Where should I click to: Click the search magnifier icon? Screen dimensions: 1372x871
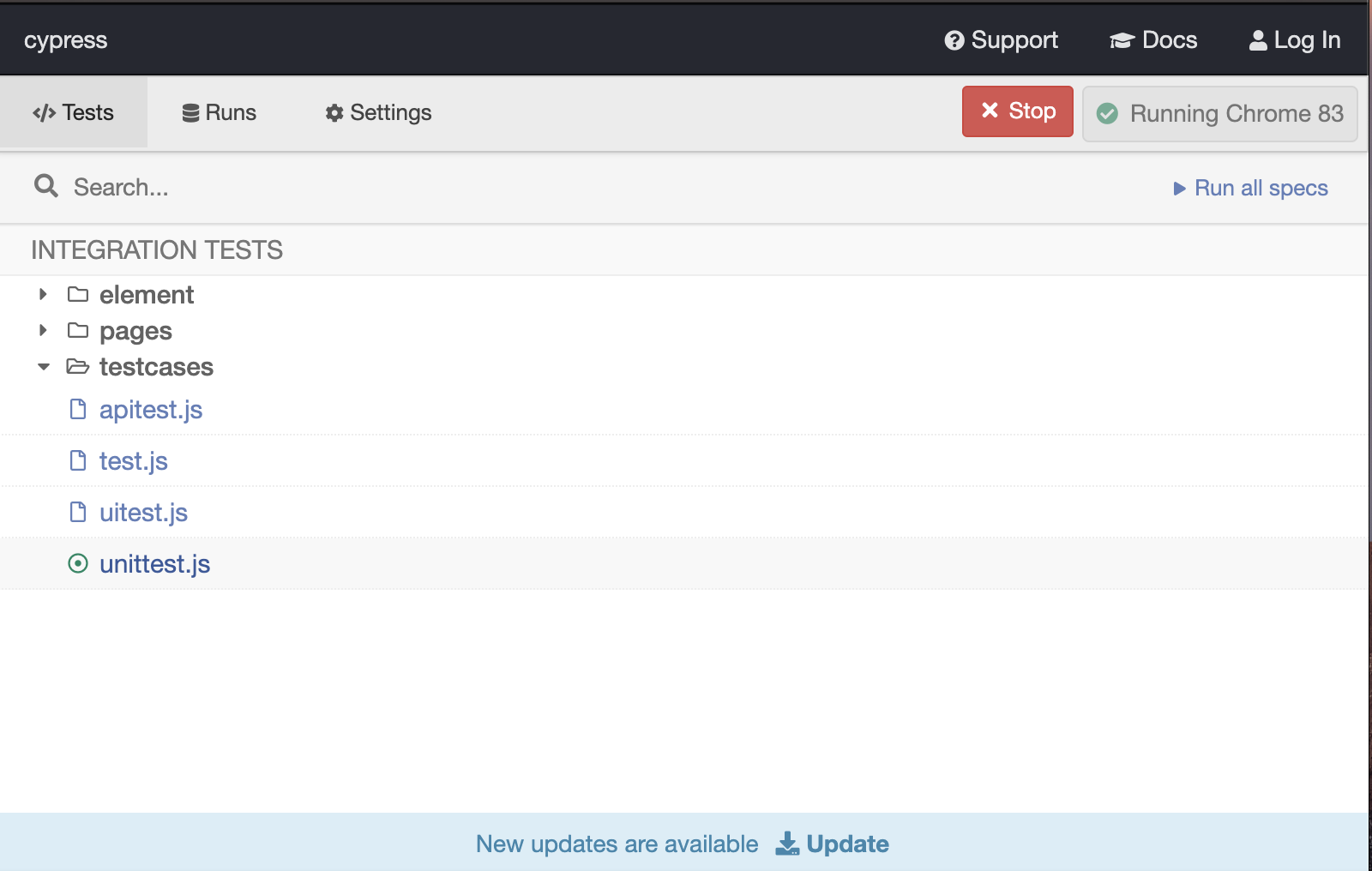46,186
